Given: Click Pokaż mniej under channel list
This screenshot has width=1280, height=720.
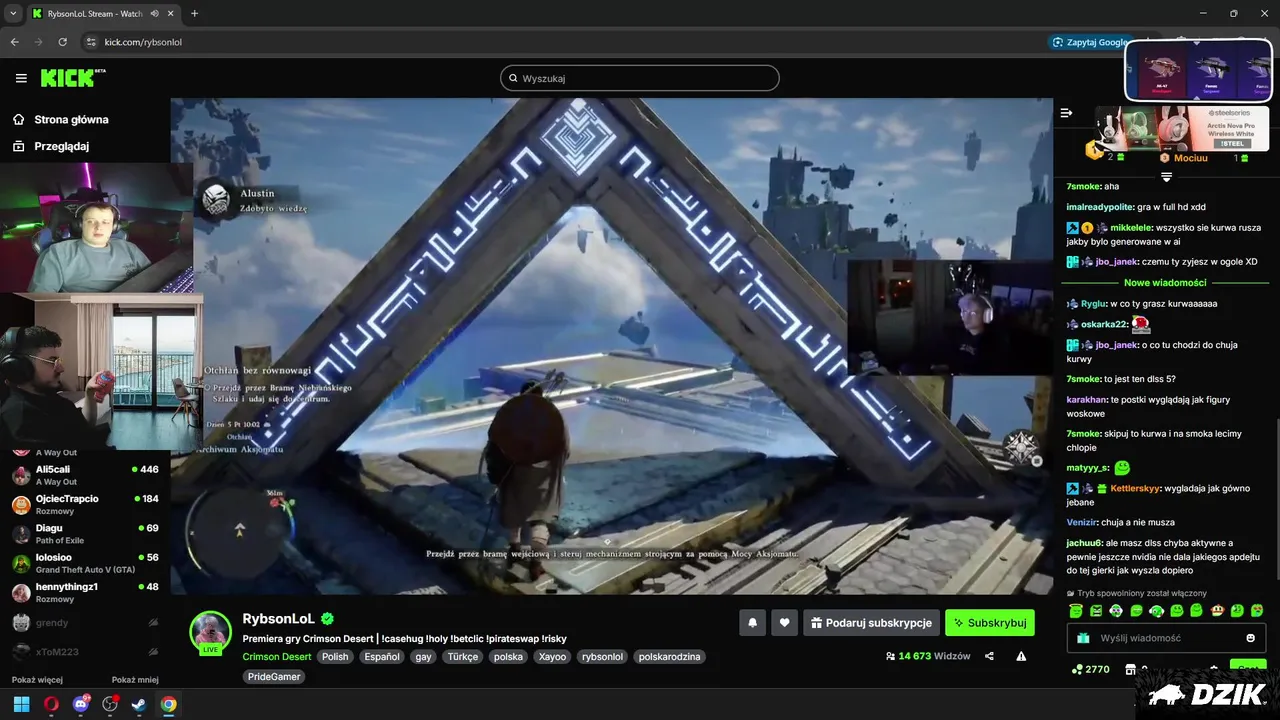Looking at the screenshot, I should [135, 680].
